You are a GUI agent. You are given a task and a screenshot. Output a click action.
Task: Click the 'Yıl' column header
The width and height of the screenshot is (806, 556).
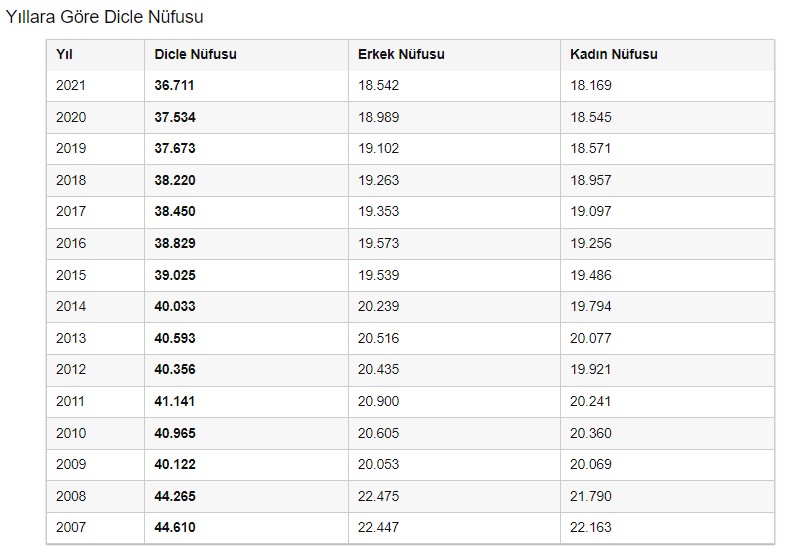click(64, 54)
